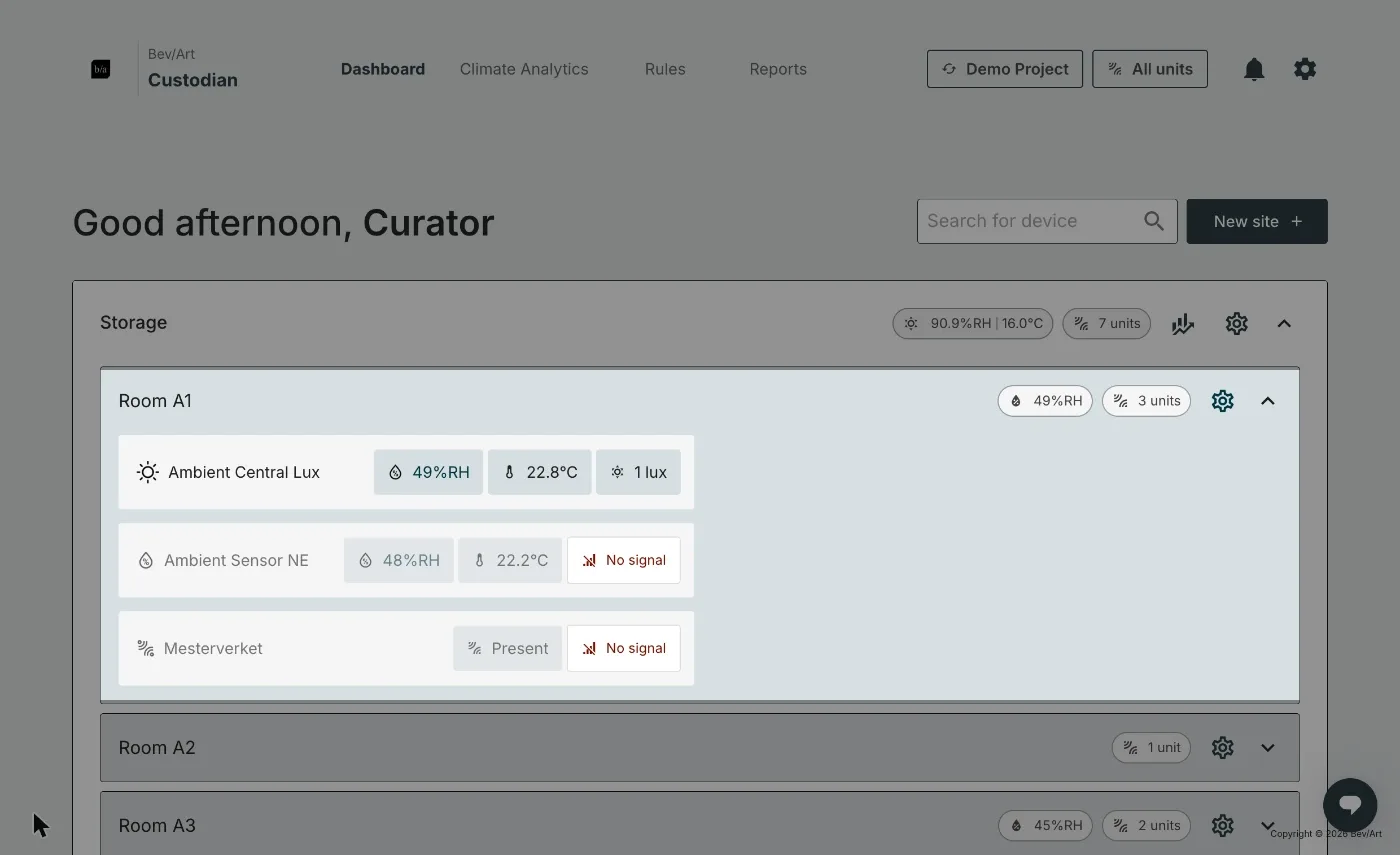Screen dimensions: 1400x855
Task: Click Room A3 45%RH badge
Action: (x=1045, y=825)
